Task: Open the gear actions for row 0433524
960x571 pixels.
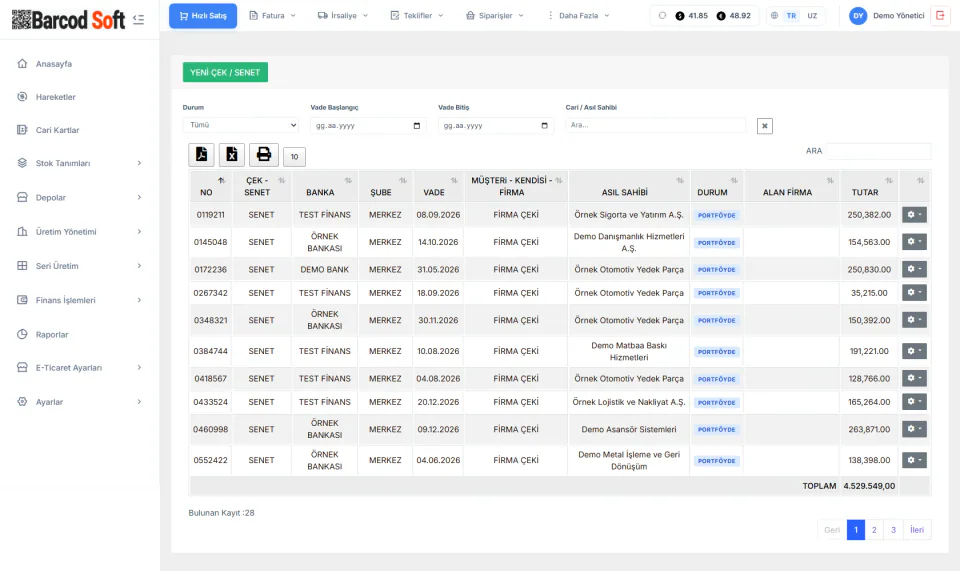Action: click(914, 402)
